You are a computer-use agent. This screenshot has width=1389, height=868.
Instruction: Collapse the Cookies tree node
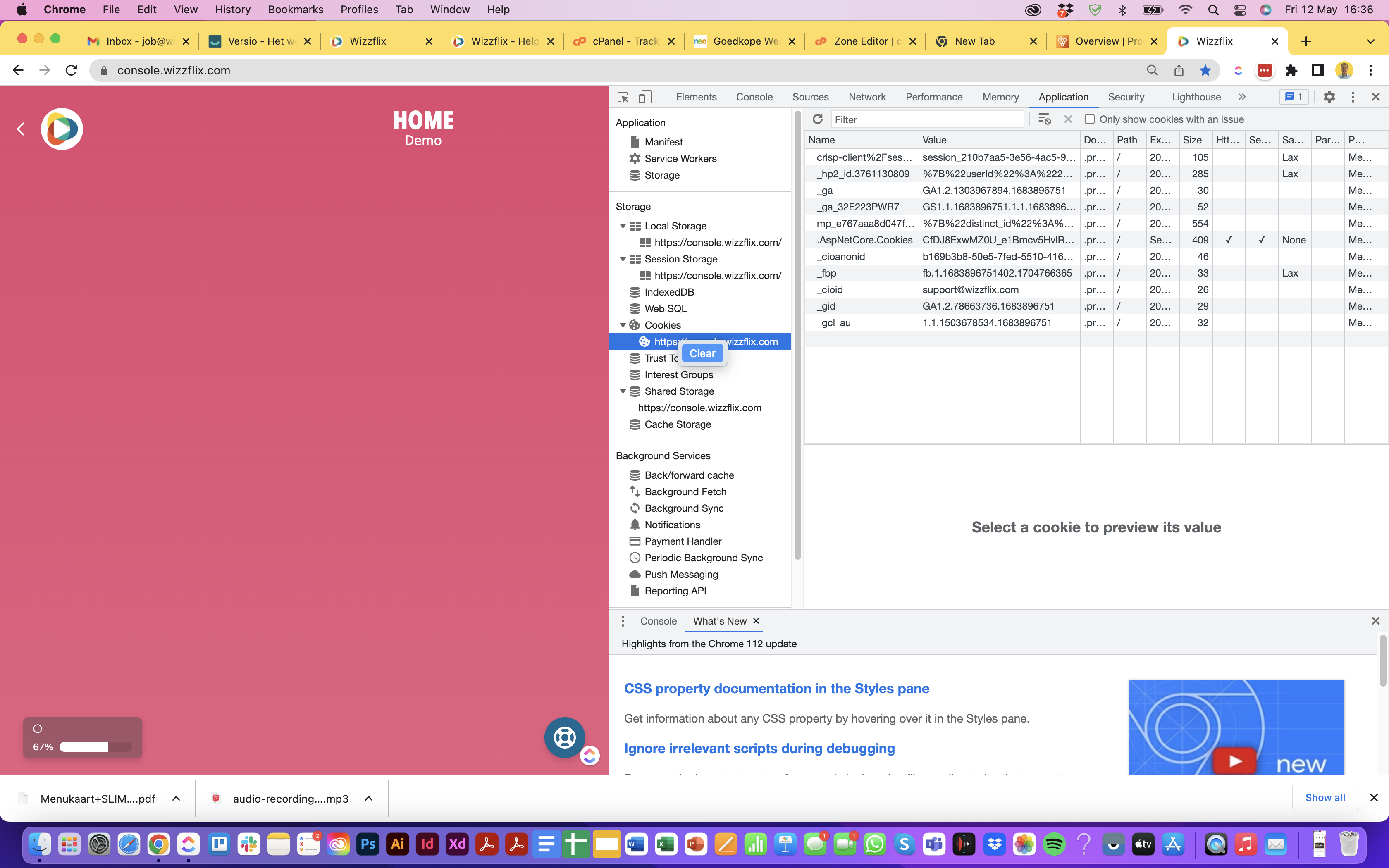click(x=623, y=326)
